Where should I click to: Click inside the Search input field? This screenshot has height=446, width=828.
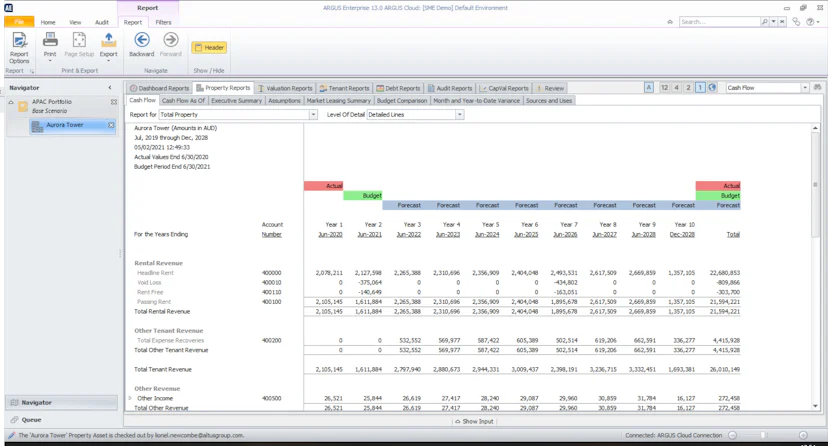click(x=719, y=22)
